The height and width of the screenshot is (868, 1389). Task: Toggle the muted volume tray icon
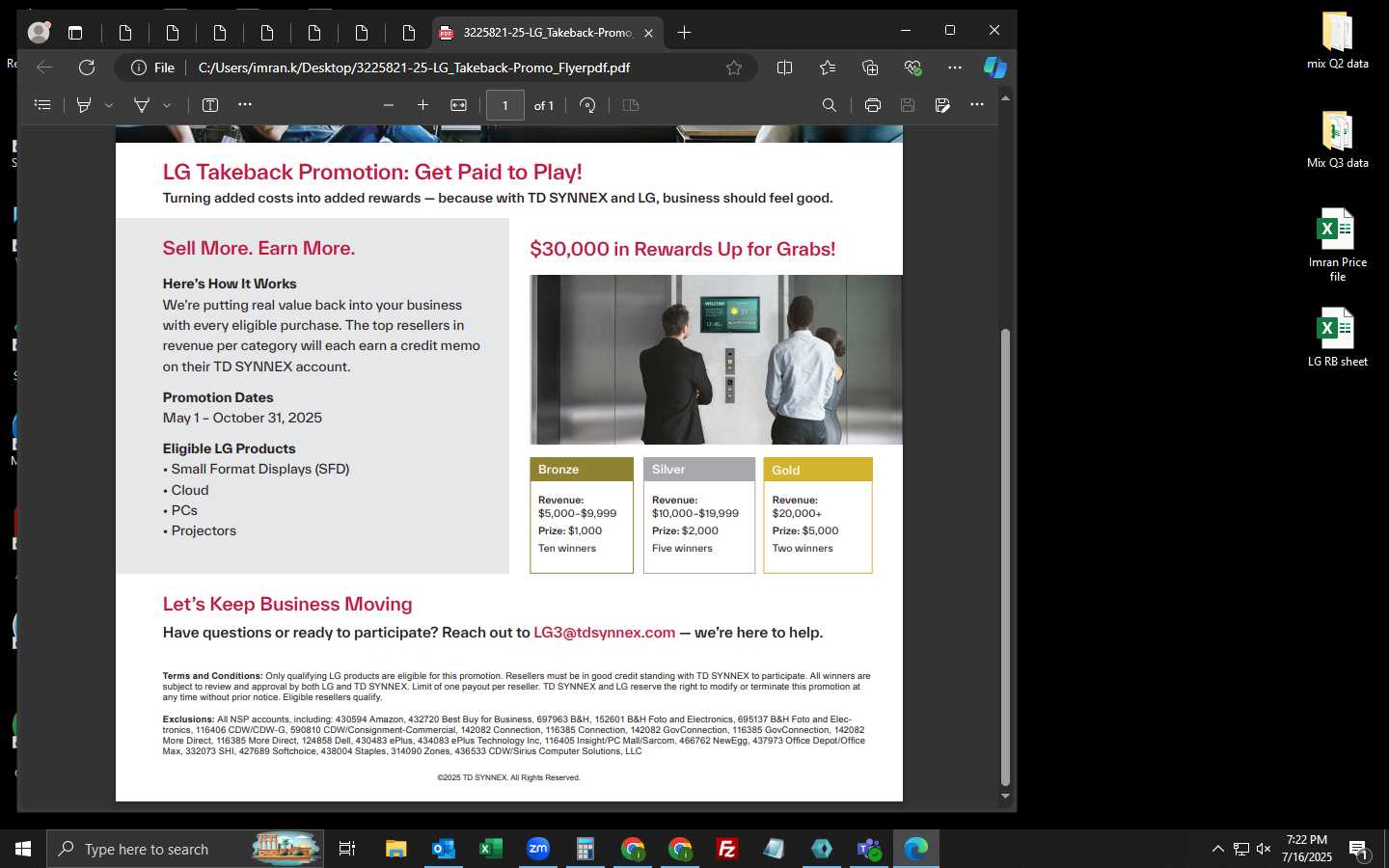pos(1264,849)
